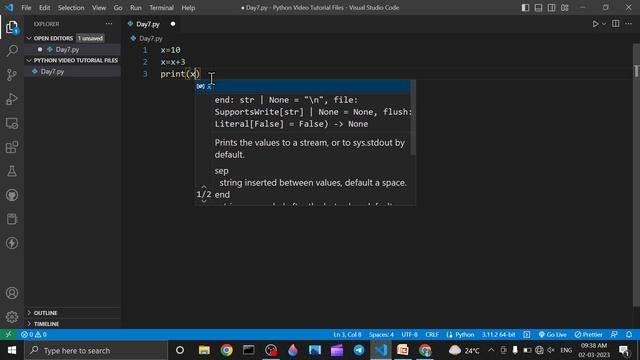Open the Remote Explorer view

[12, 123]
